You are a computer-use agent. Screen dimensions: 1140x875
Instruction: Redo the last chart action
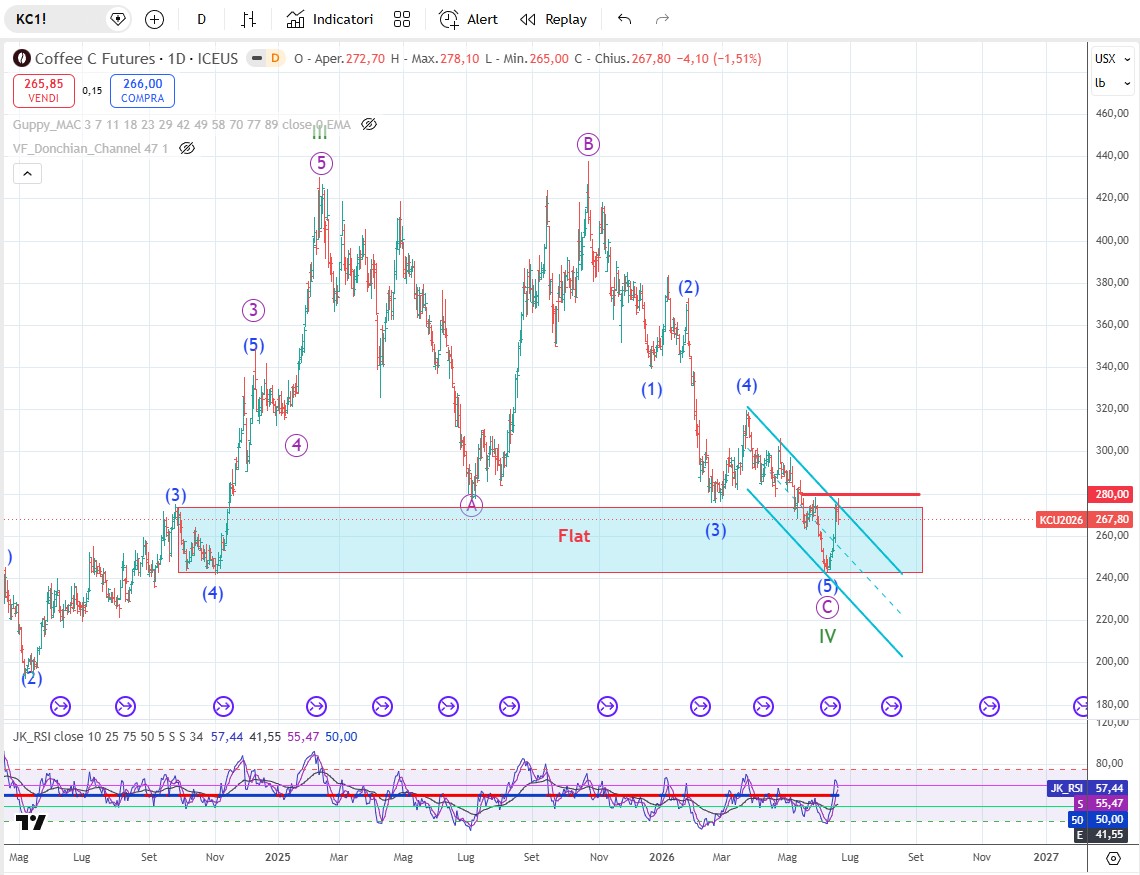662,20
